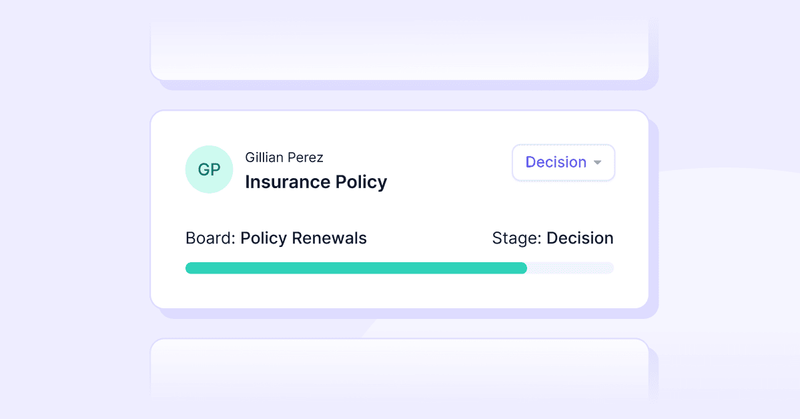This screenshot has width=800, height=419.
Task: Click the right tip of teal progress fill
Action: pyautogui.click(x=524, y=268)
